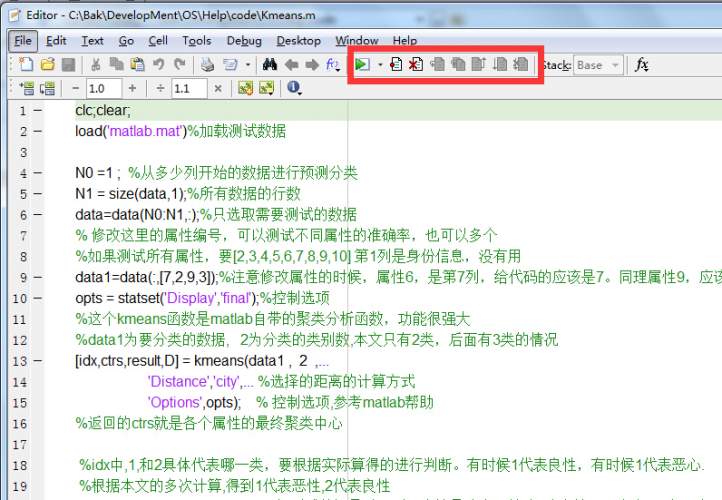Click the 1.0 increment value field
722x500 pixels.
pos(106,88)
